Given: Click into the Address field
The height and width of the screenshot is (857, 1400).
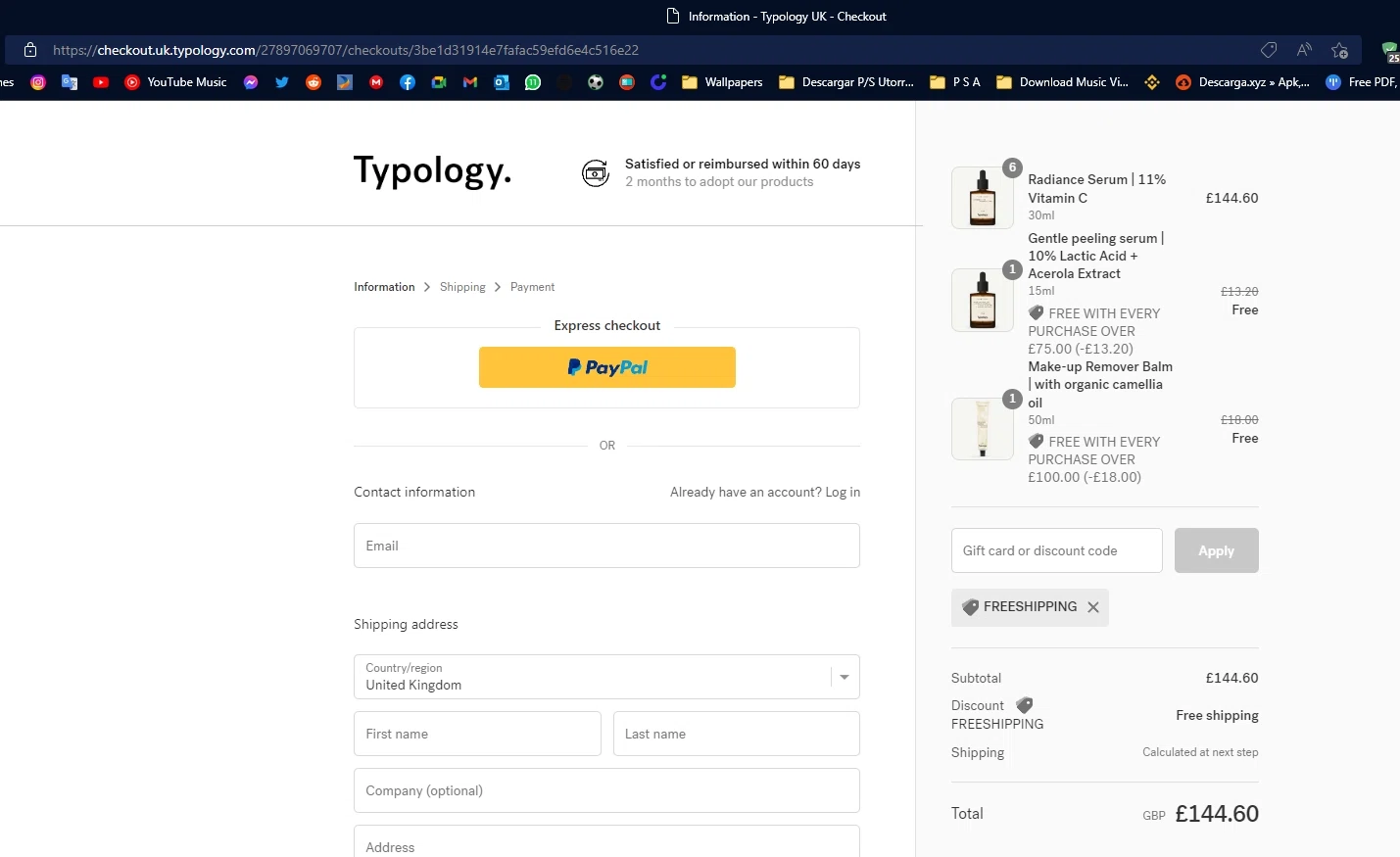Looking at the screenshot, I should tap(606, 842).
